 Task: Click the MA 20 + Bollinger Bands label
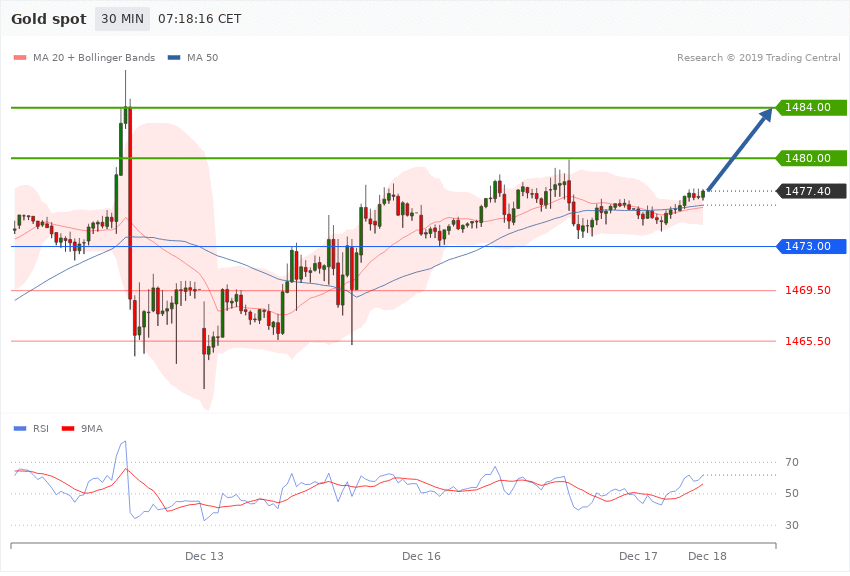[94, 58]
